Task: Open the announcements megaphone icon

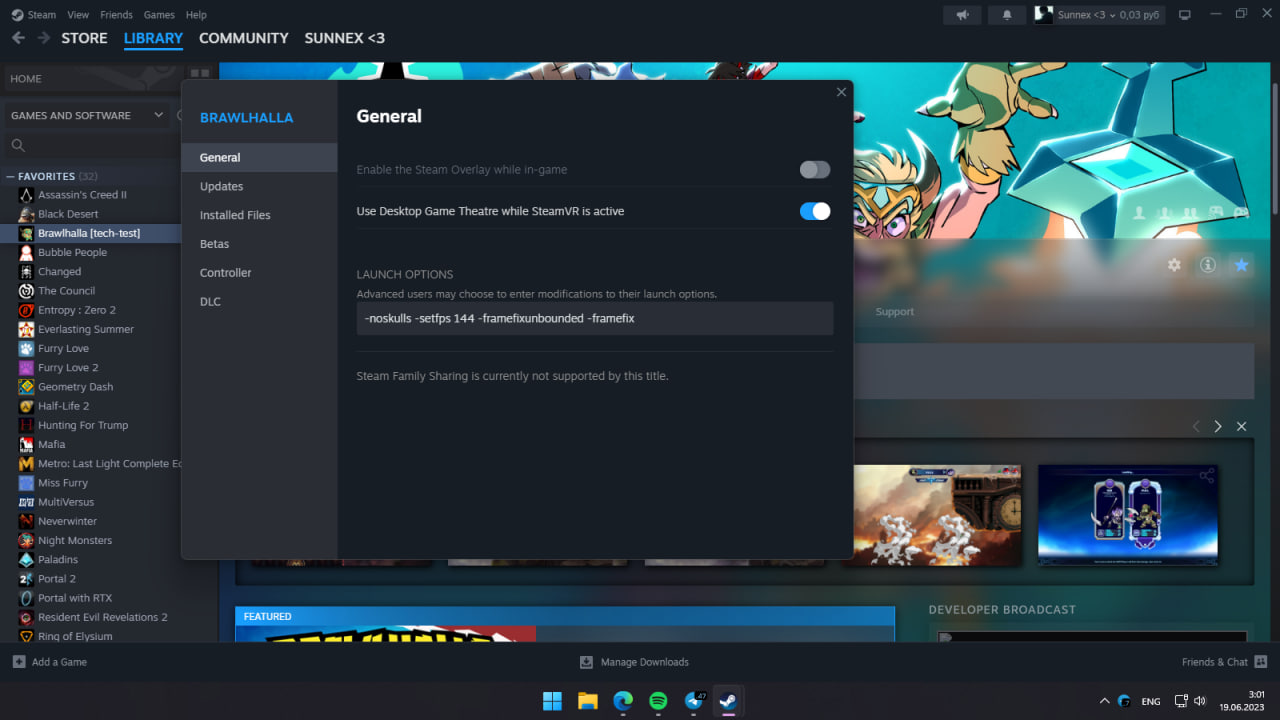Action: (x=962, y=15)
